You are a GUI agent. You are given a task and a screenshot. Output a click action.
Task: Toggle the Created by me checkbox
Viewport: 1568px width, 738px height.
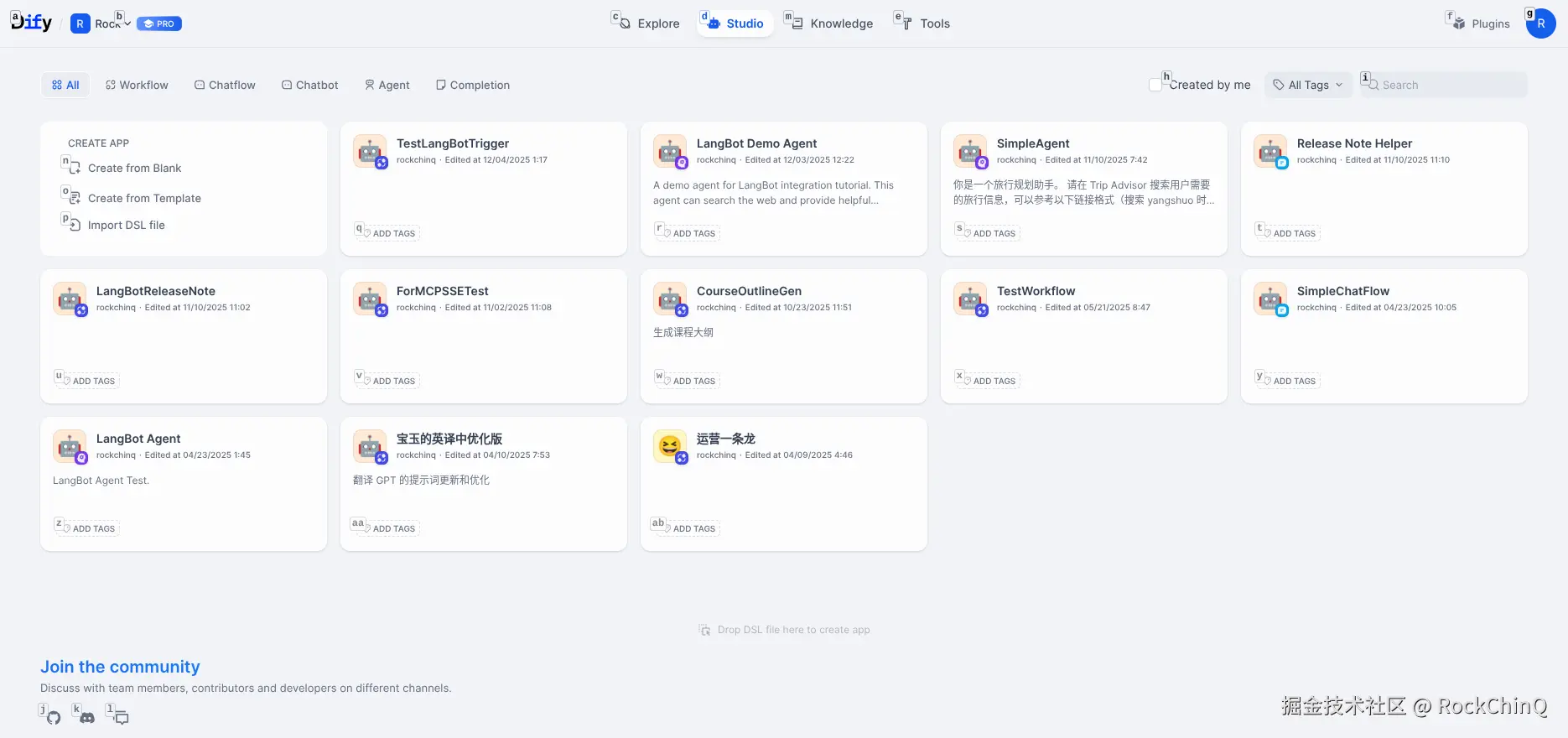point(1155,85)
